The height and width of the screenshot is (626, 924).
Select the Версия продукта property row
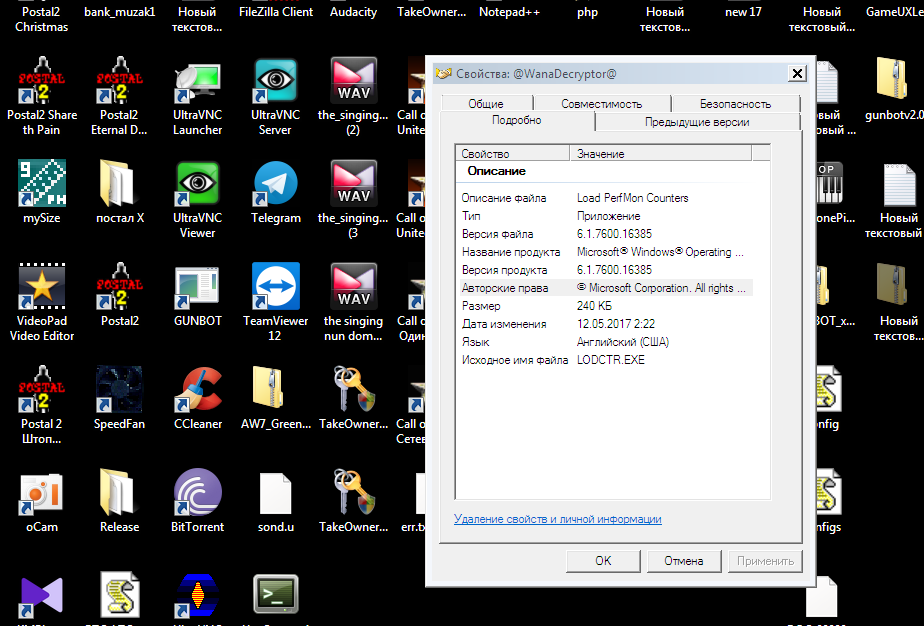coord(605,270)
